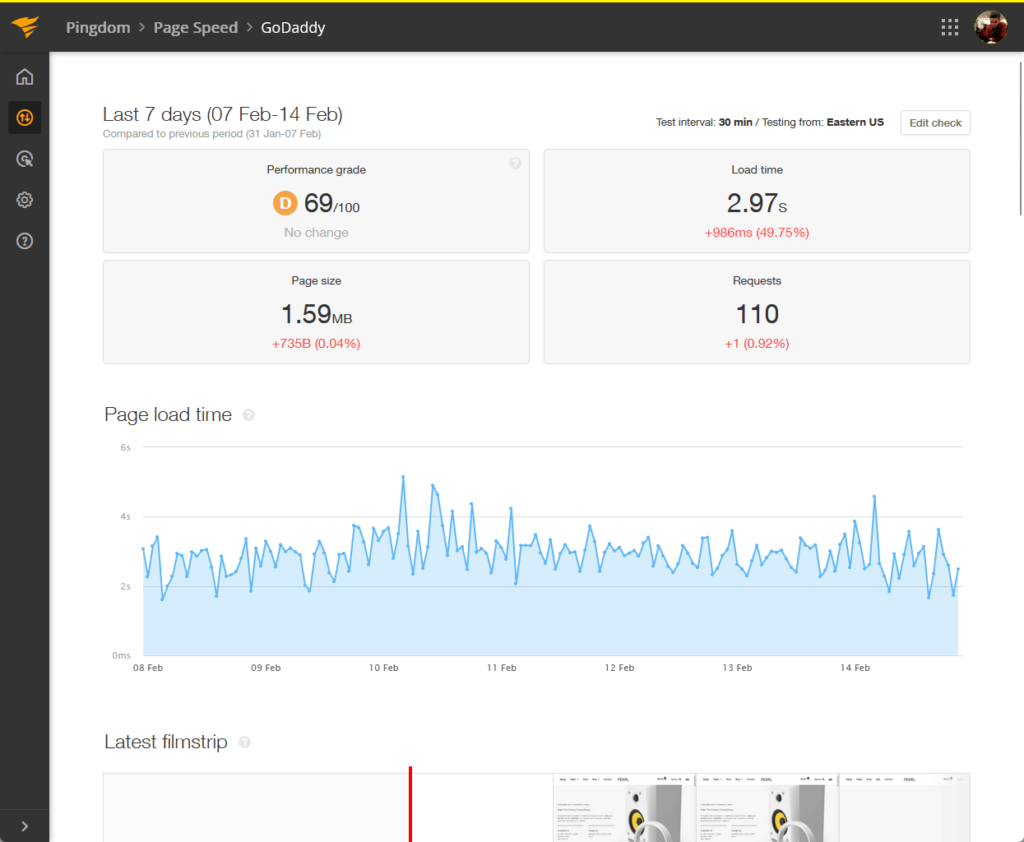Click the Latest filmstrip help icon
Image resolution: width=1024 pixels, height=842 pixels.
click(245, 742)
